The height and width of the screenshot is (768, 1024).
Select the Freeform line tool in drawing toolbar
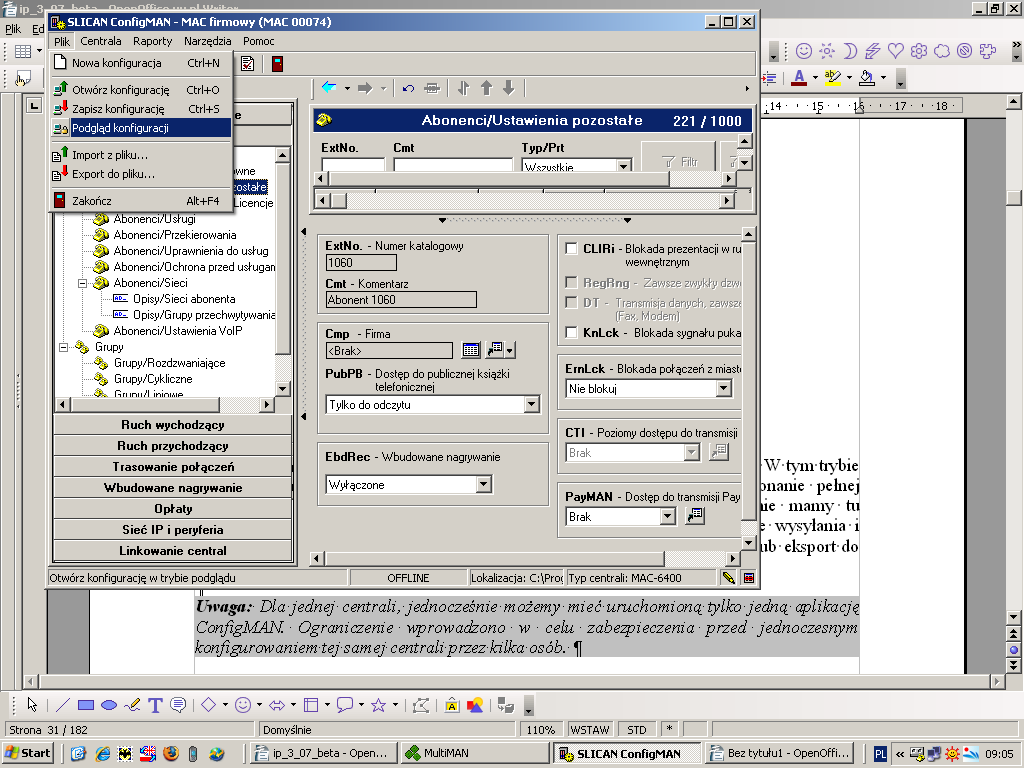(132, 705)
